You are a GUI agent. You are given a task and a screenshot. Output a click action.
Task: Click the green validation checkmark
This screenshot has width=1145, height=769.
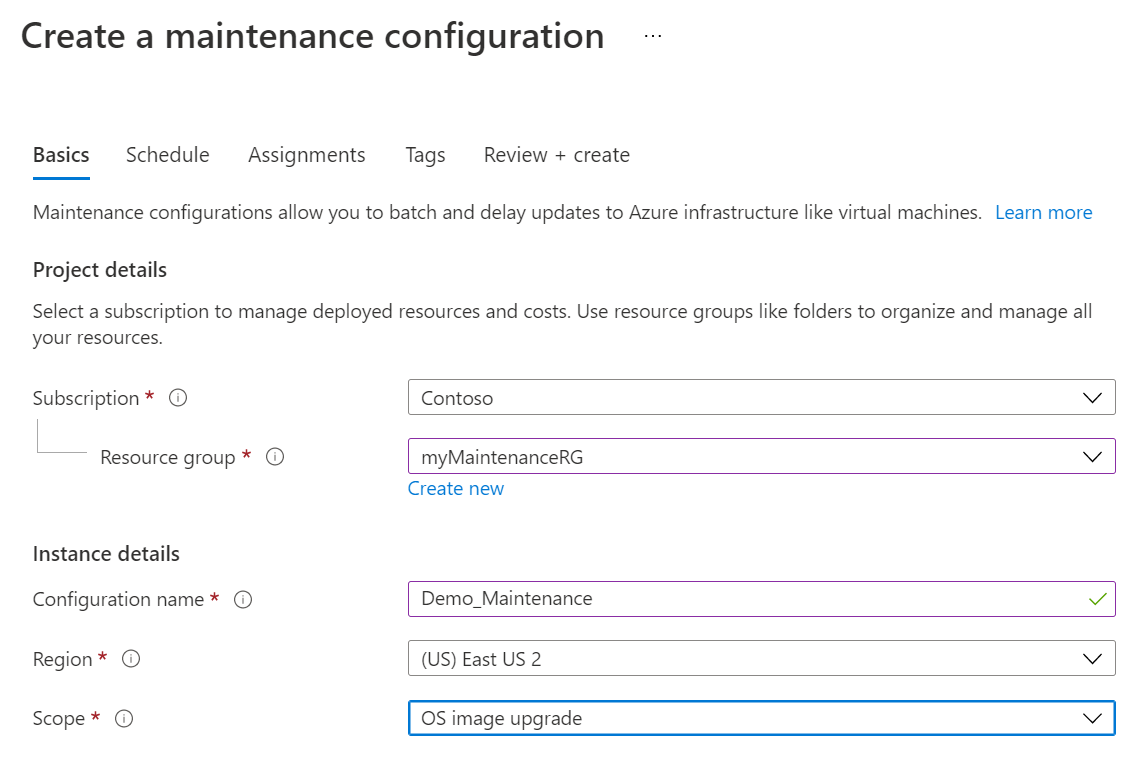pos(1098,599)
